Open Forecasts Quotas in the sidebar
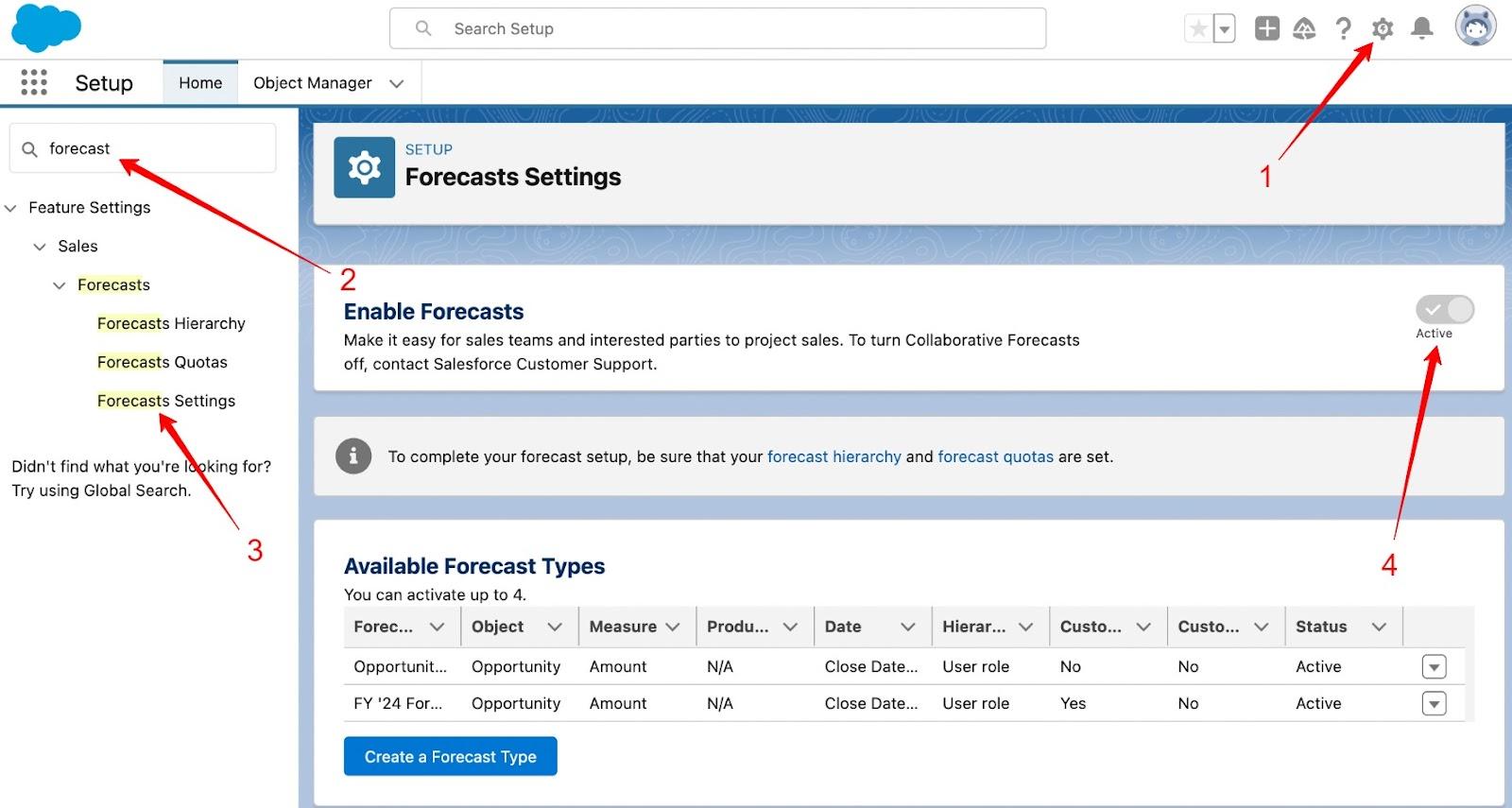This screenshot has height=808, width=1512. coord(163,362)
